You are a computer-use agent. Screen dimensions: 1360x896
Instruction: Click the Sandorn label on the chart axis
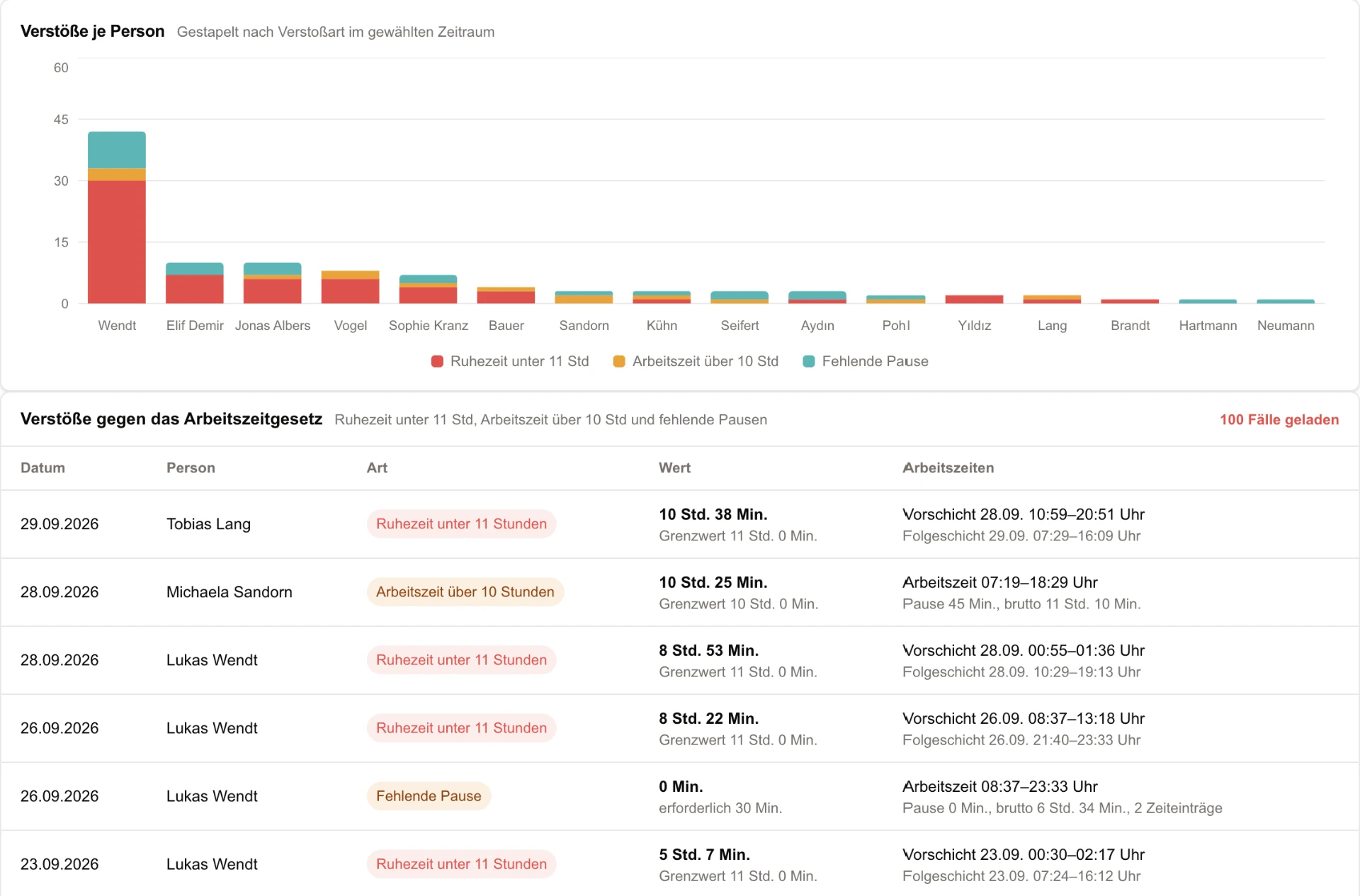tap(584, 326)
